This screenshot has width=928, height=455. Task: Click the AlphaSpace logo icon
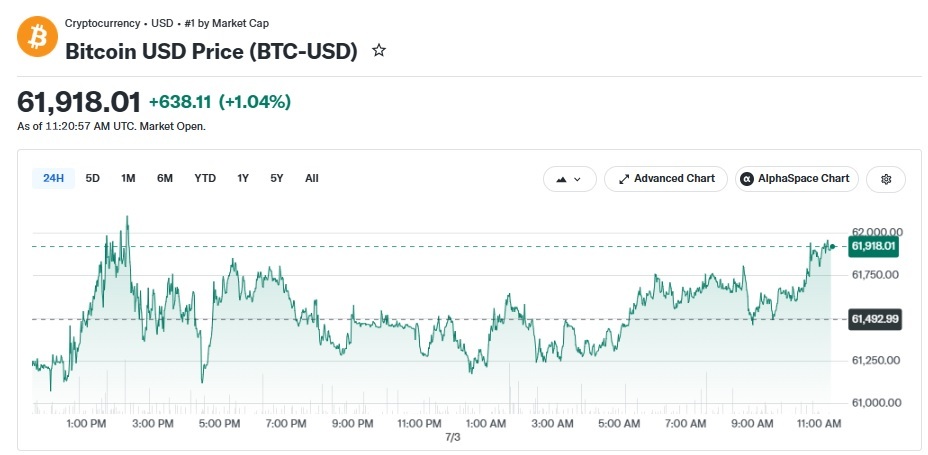pyautogui.click(x=747, y=179)
